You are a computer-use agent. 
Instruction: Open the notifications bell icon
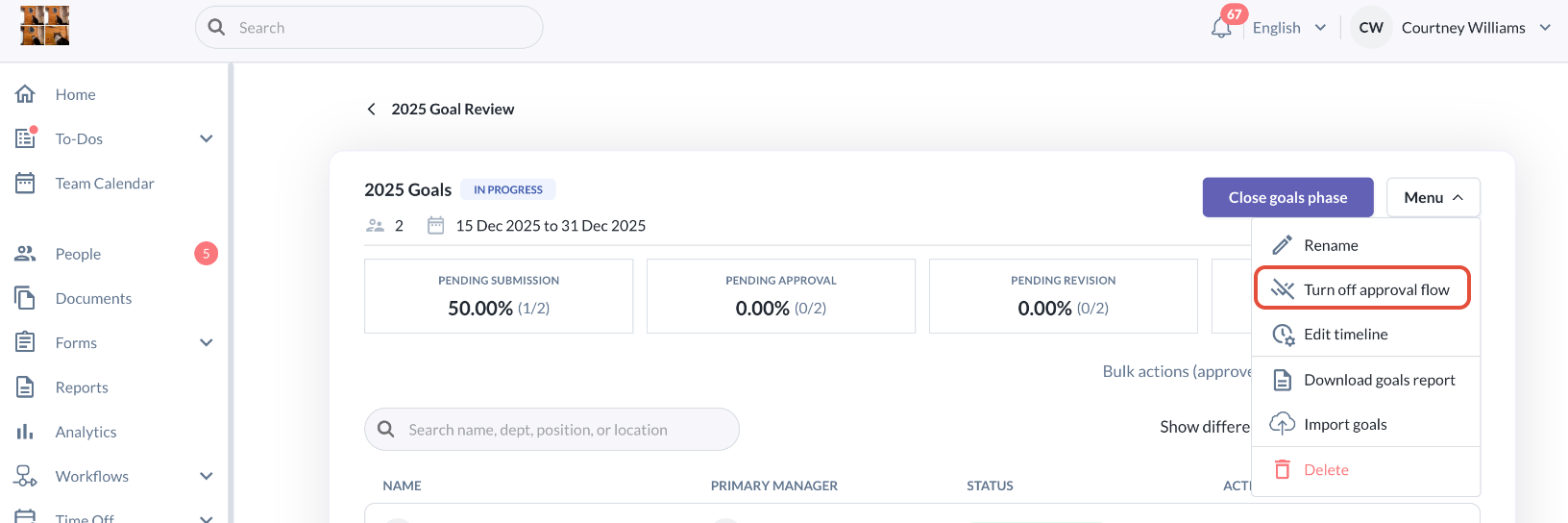[1221, 28]
